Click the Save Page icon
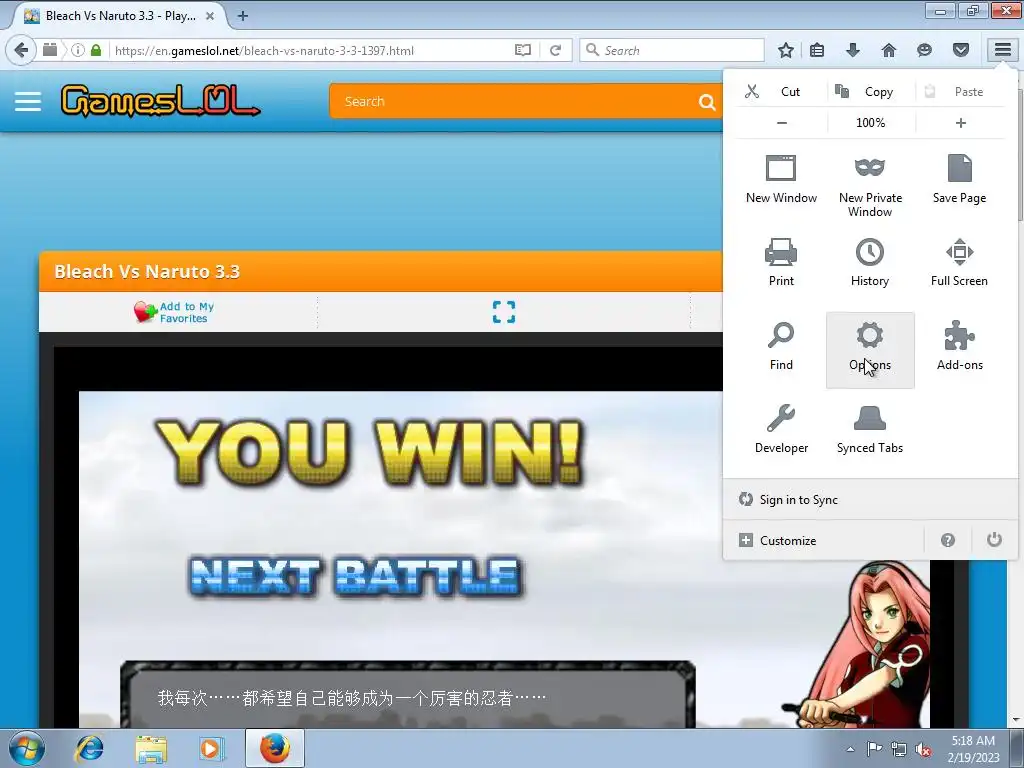Screen dimensions: 1024x768 pos(959,180)
